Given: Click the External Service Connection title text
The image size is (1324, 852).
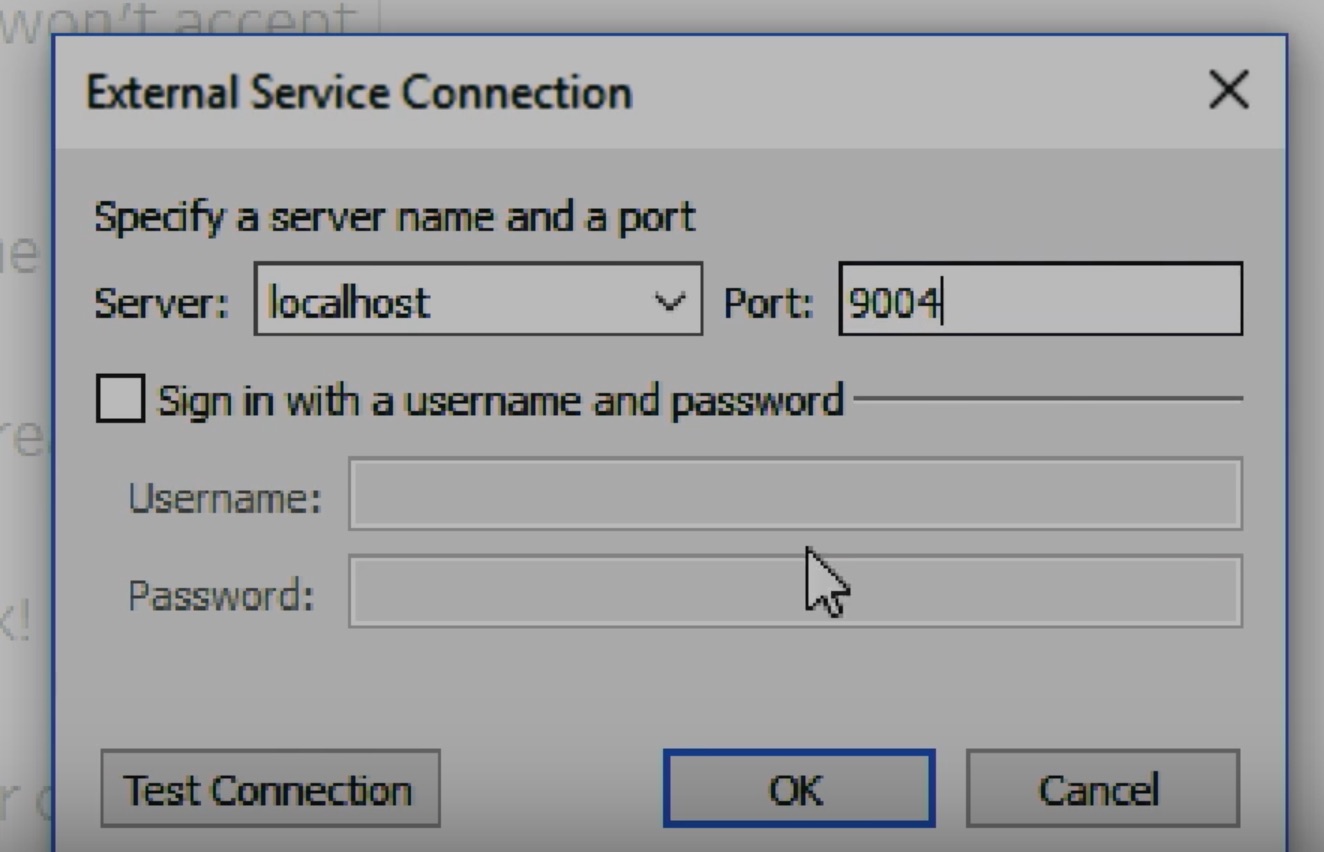Looking at the screenshot, I should 359,93.
